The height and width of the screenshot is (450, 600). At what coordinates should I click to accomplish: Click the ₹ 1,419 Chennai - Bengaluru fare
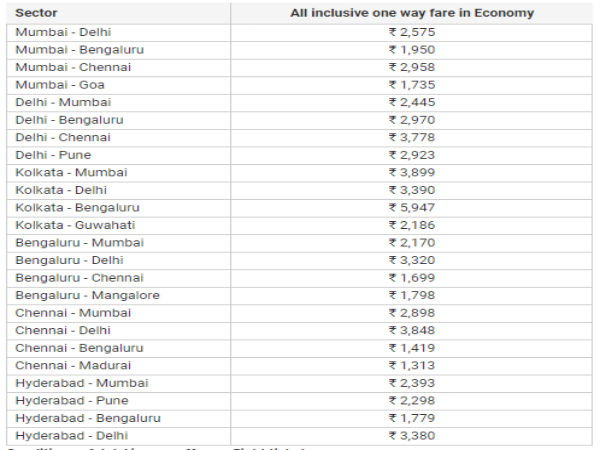coord(411,348)
